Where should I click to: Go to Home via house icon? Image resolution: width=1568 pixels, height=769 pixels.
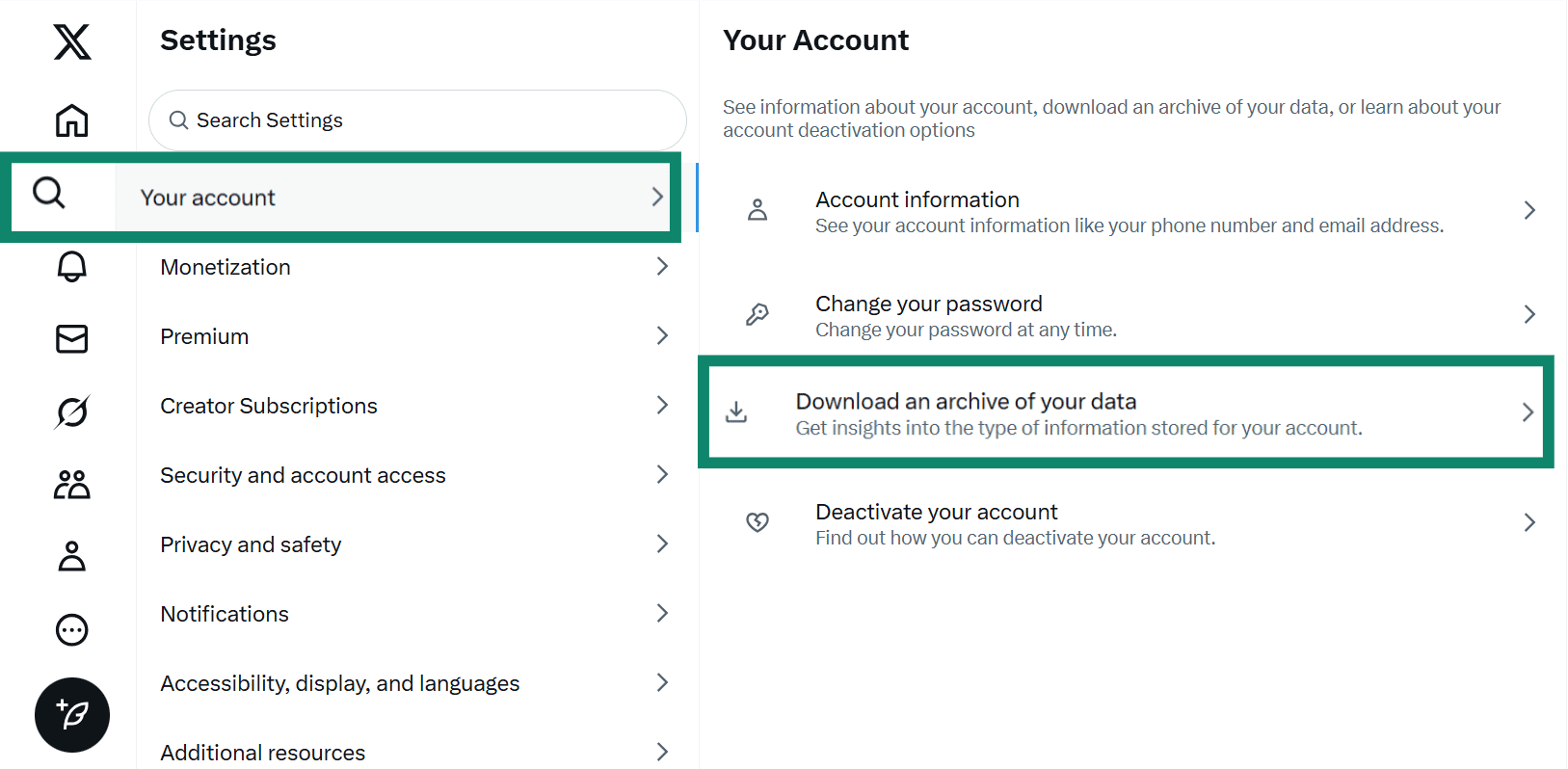[x=72, y=120]
